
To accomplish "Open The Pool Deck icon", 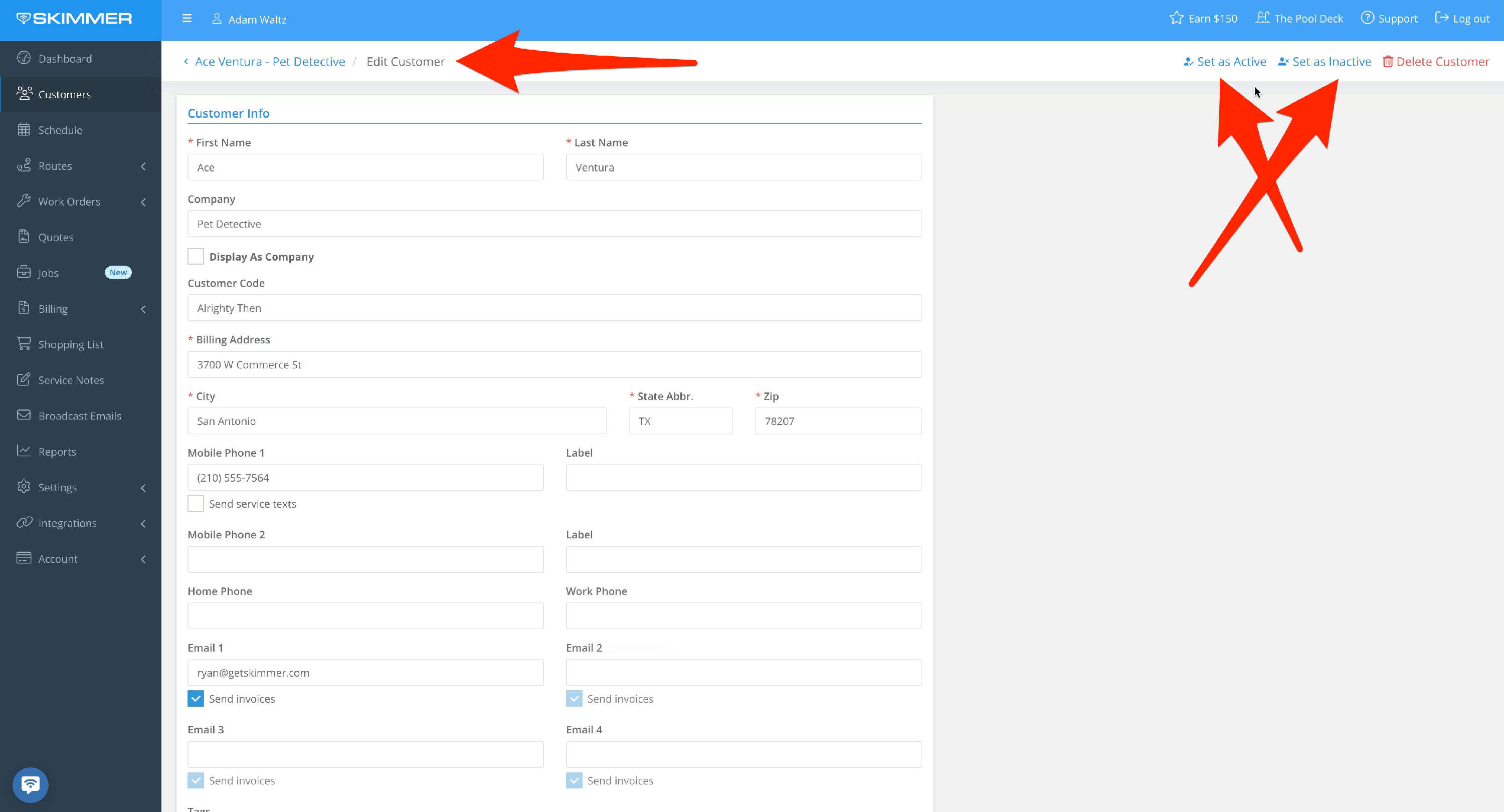I will [1262, 18].
